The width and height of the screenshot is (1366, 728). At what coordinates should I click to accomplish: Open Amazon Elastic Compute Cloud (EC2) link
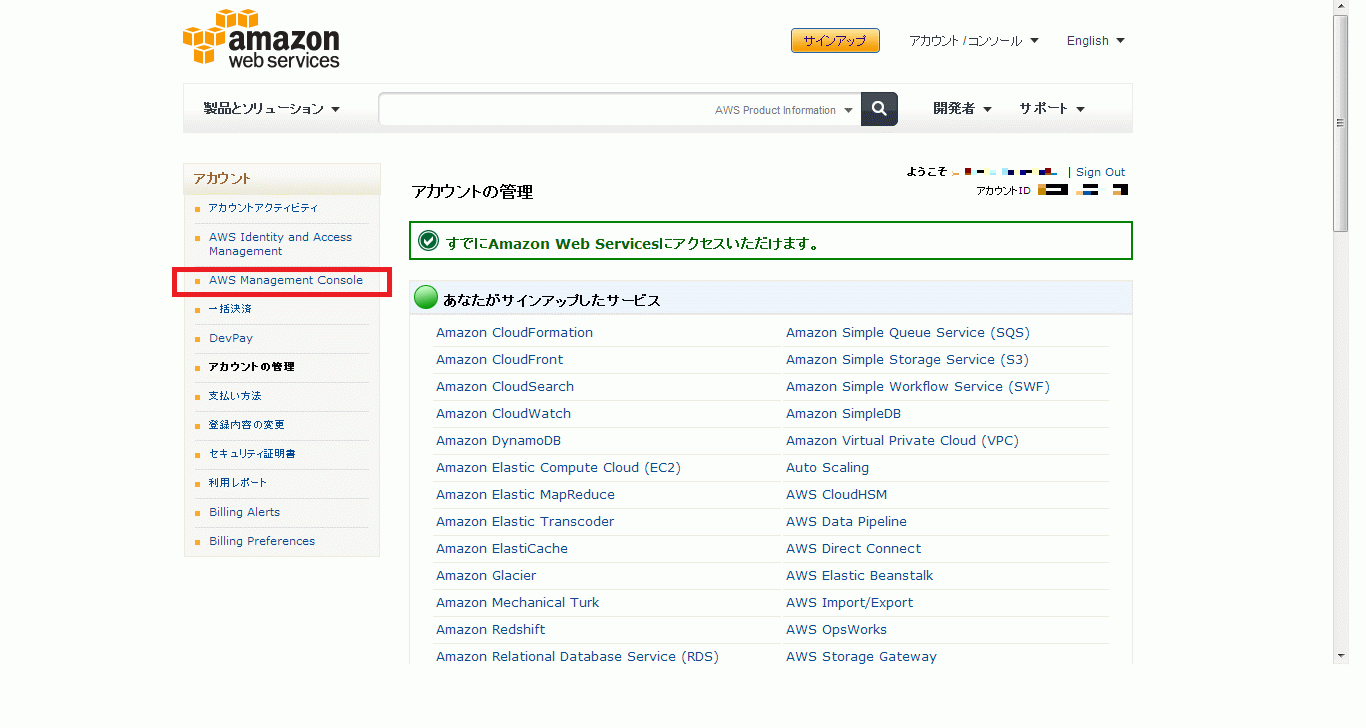[558, 468]
